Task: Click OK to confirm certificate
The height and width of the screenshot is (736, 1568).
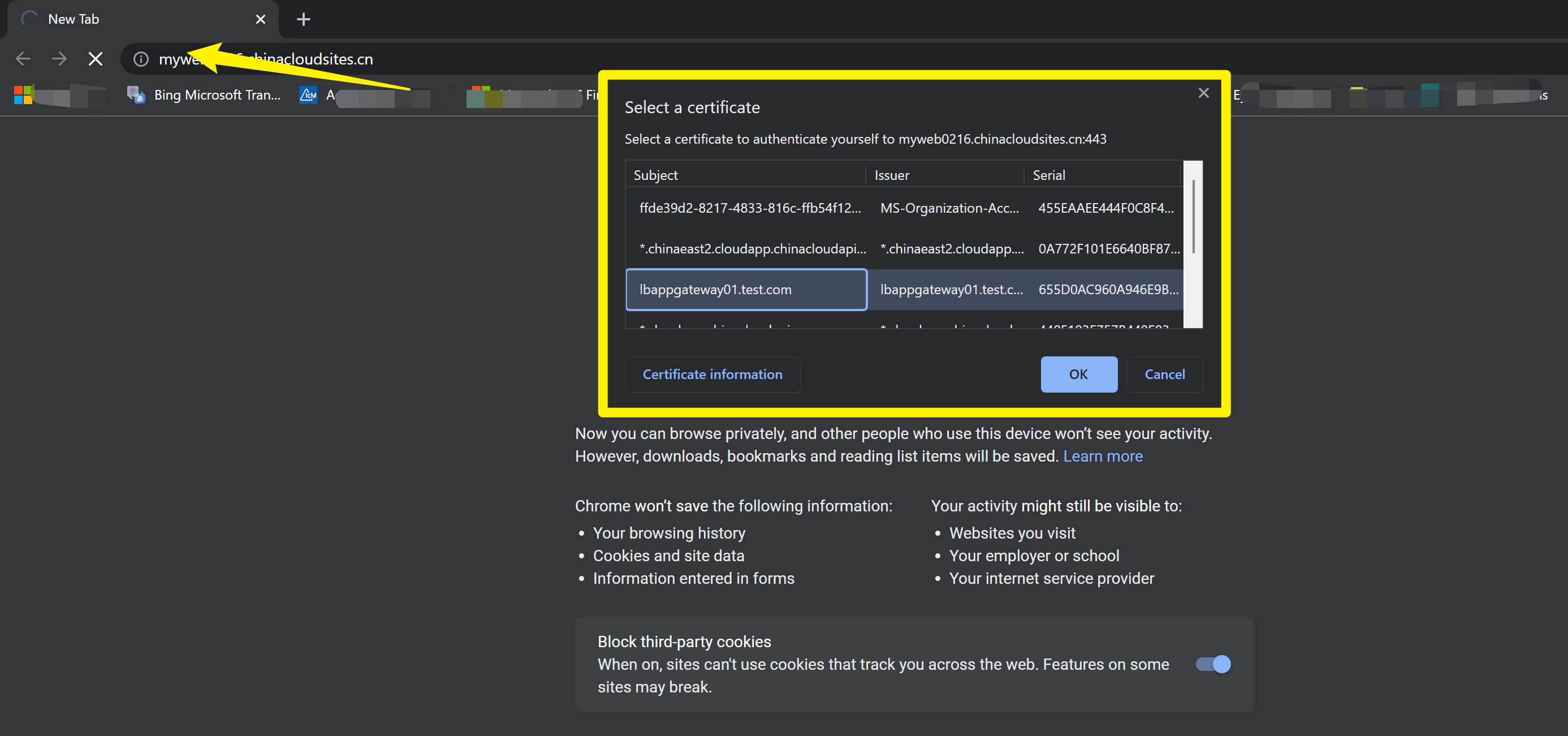Action: [x=1078, y=375]
